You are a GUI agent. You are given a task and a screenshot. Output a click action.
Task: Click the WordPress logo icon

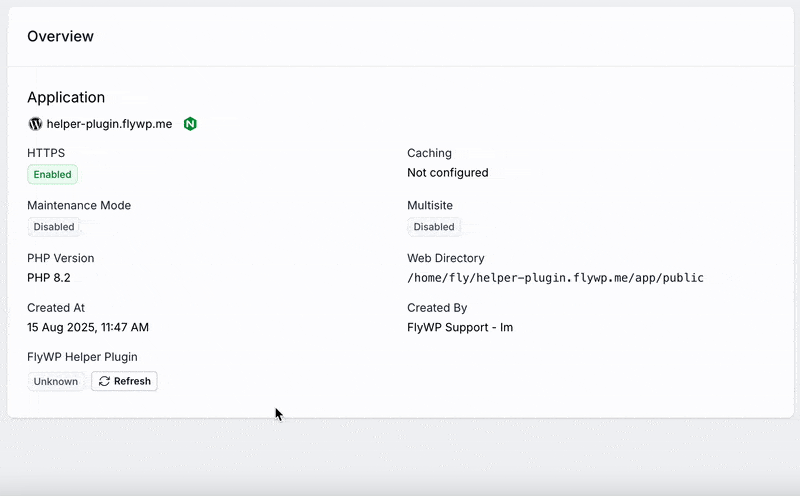(35, 124)
